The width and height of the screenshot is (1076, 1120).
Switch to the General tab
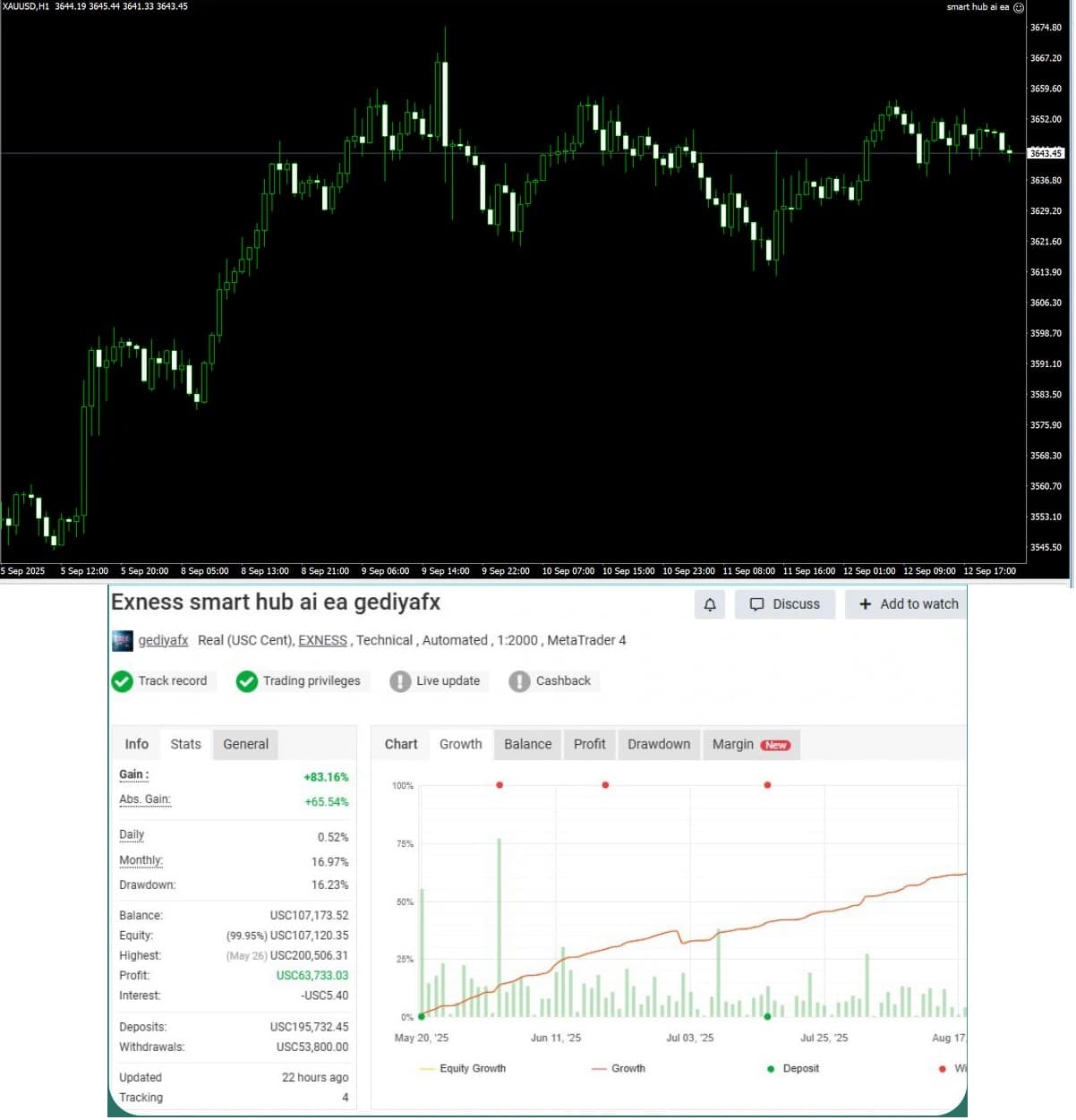click(x=246, y=745)
